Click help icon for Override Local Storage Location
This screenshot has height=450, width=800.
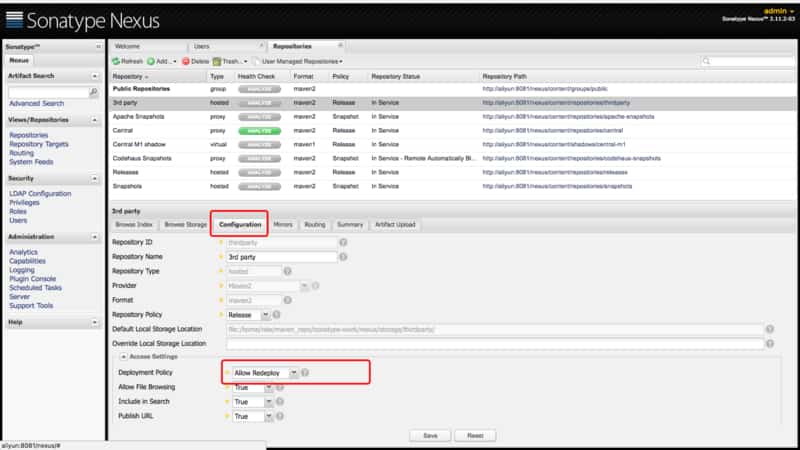769,344
